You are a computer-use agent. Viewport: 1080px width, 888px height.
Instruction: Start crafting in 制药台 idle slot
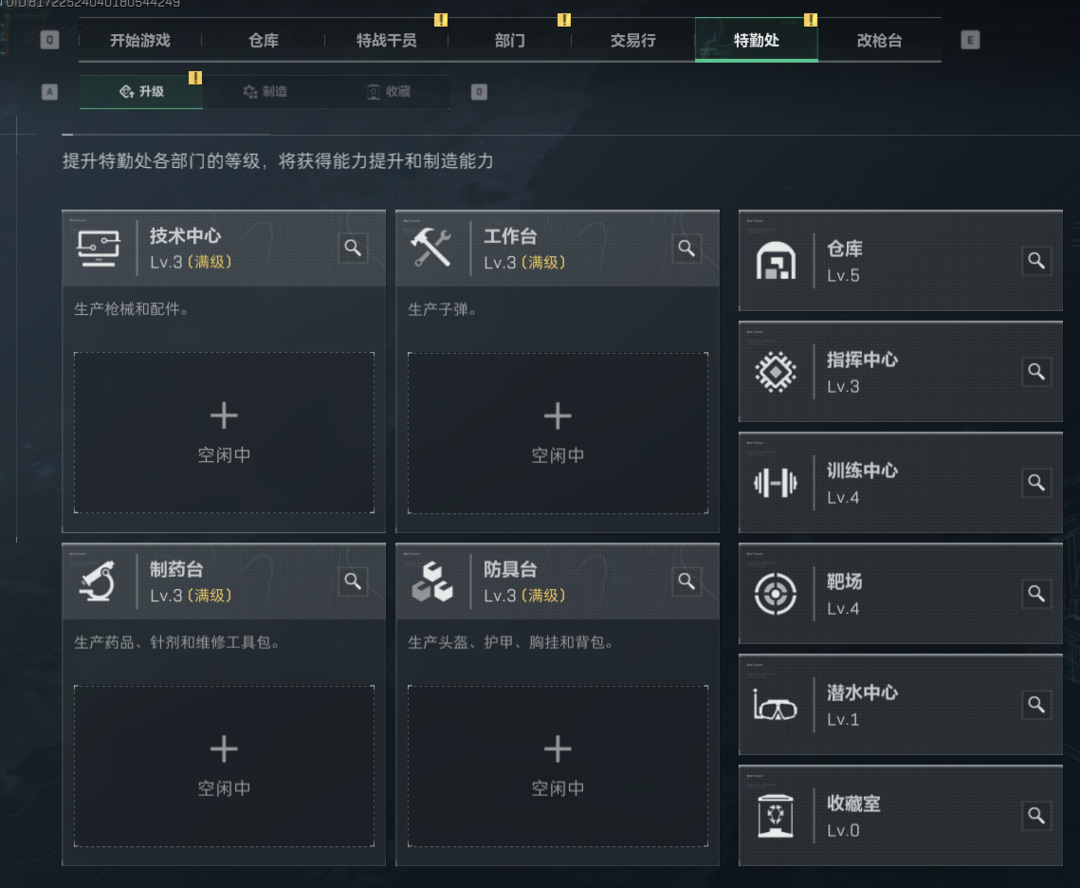224,766
